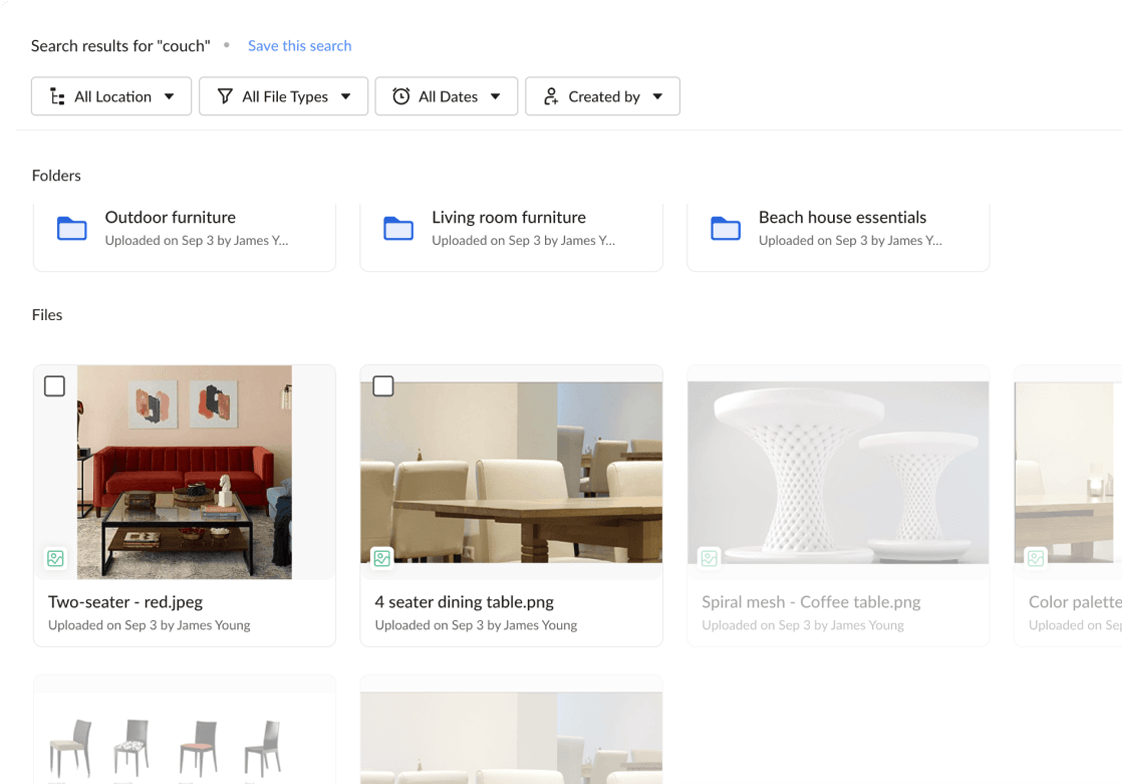Screen dimensions: 1122x784
Task: Tick the Two-seater - red.jpeg selection checkbox
Action: point(55,385)
